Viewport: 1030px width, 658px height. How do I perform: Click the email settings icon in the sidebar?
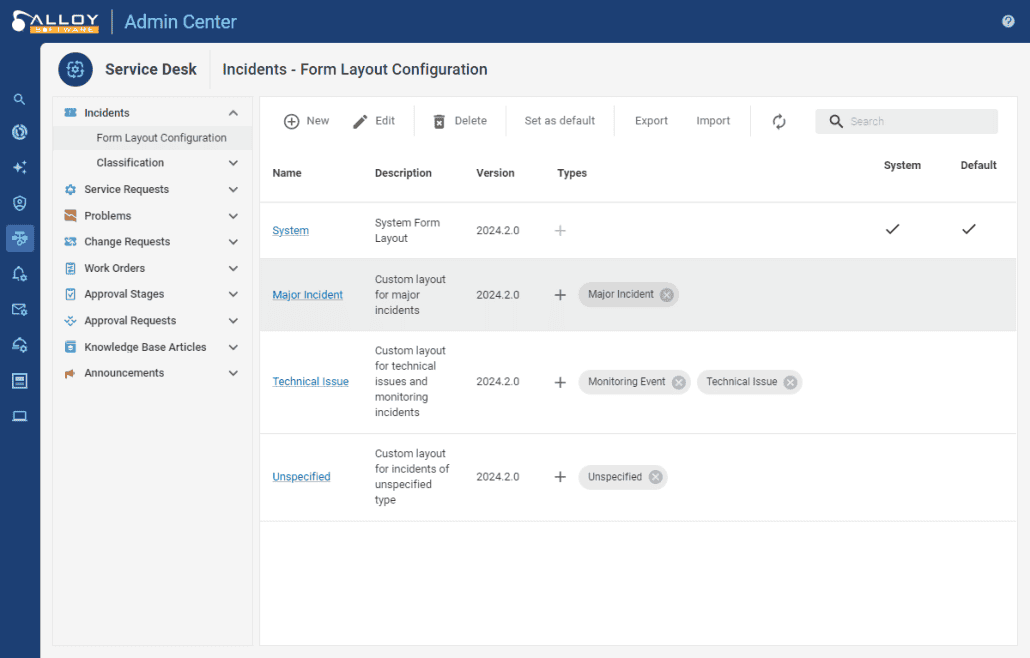tap(19, 309)
